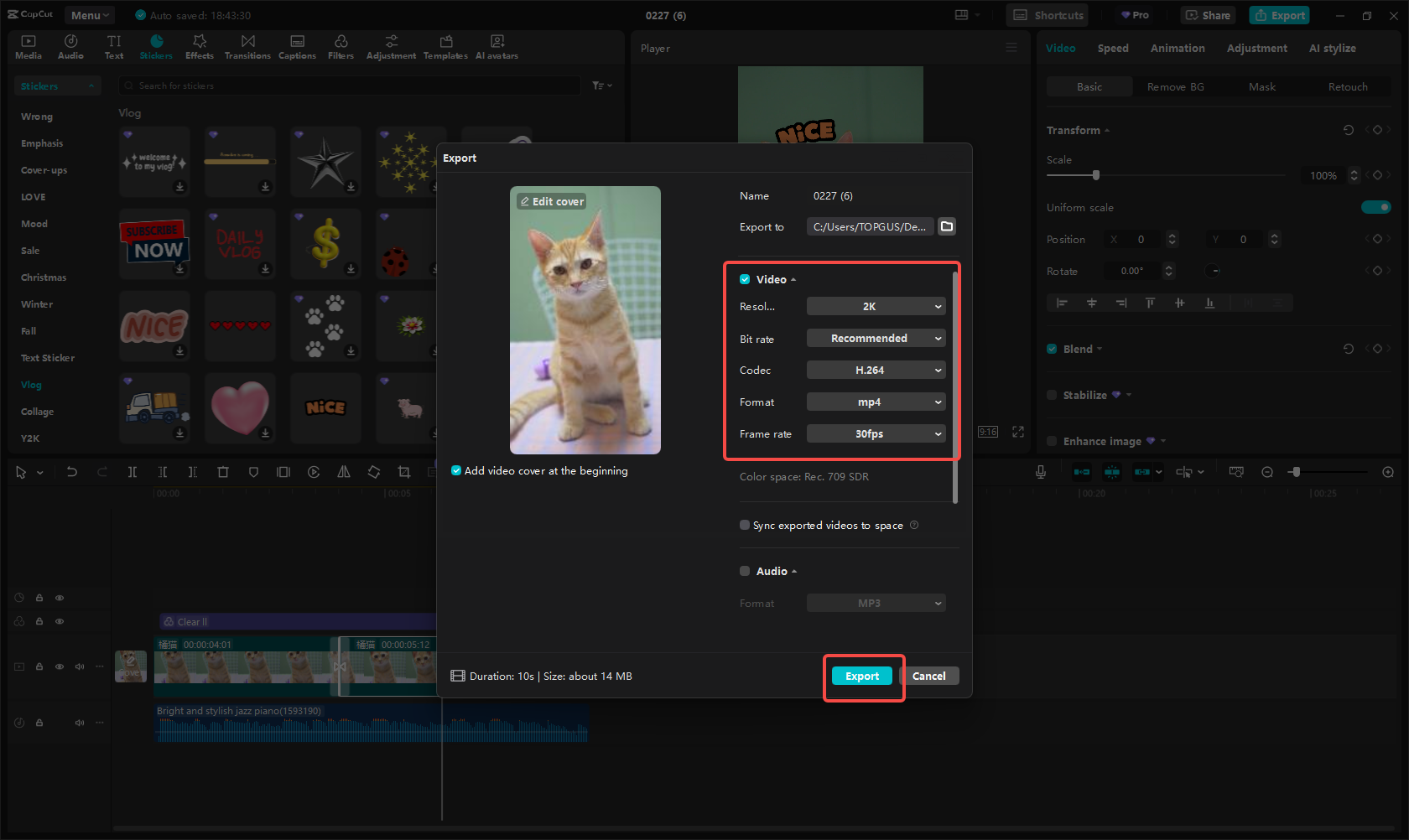Click the record voiceover microphone icon
This screenshot has height=840, width=1409.
click(1040, 471)
